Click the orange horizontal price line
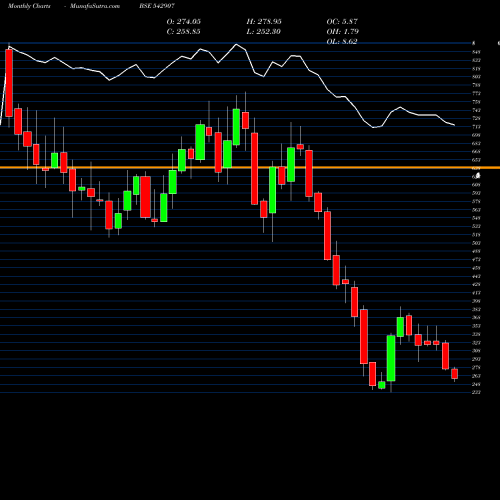Screen dimensions: 500x500 (250, 167)
